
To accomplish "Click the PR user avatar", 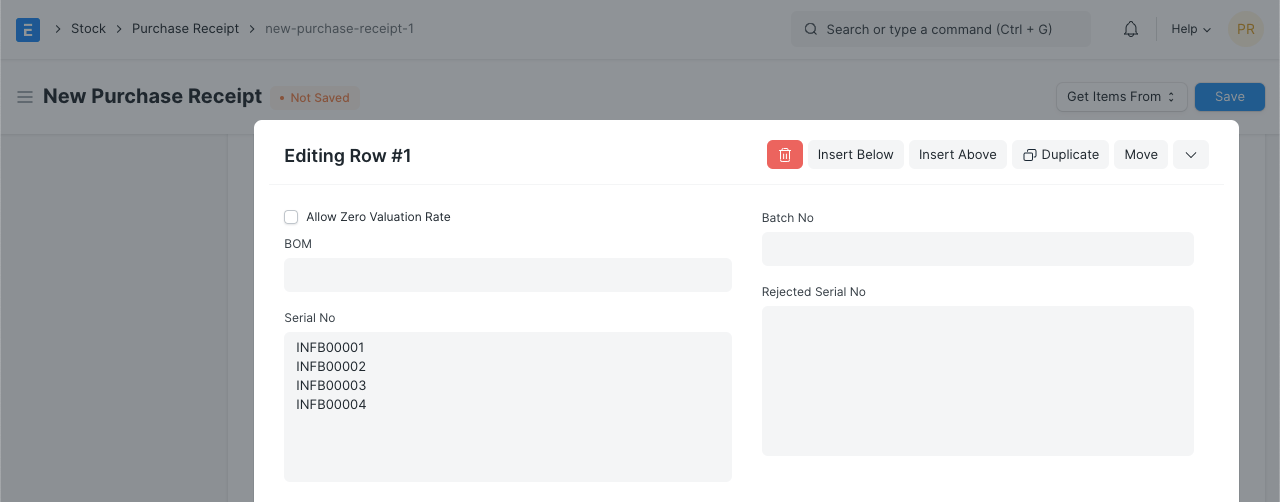I will click(x=1245, y=29).
